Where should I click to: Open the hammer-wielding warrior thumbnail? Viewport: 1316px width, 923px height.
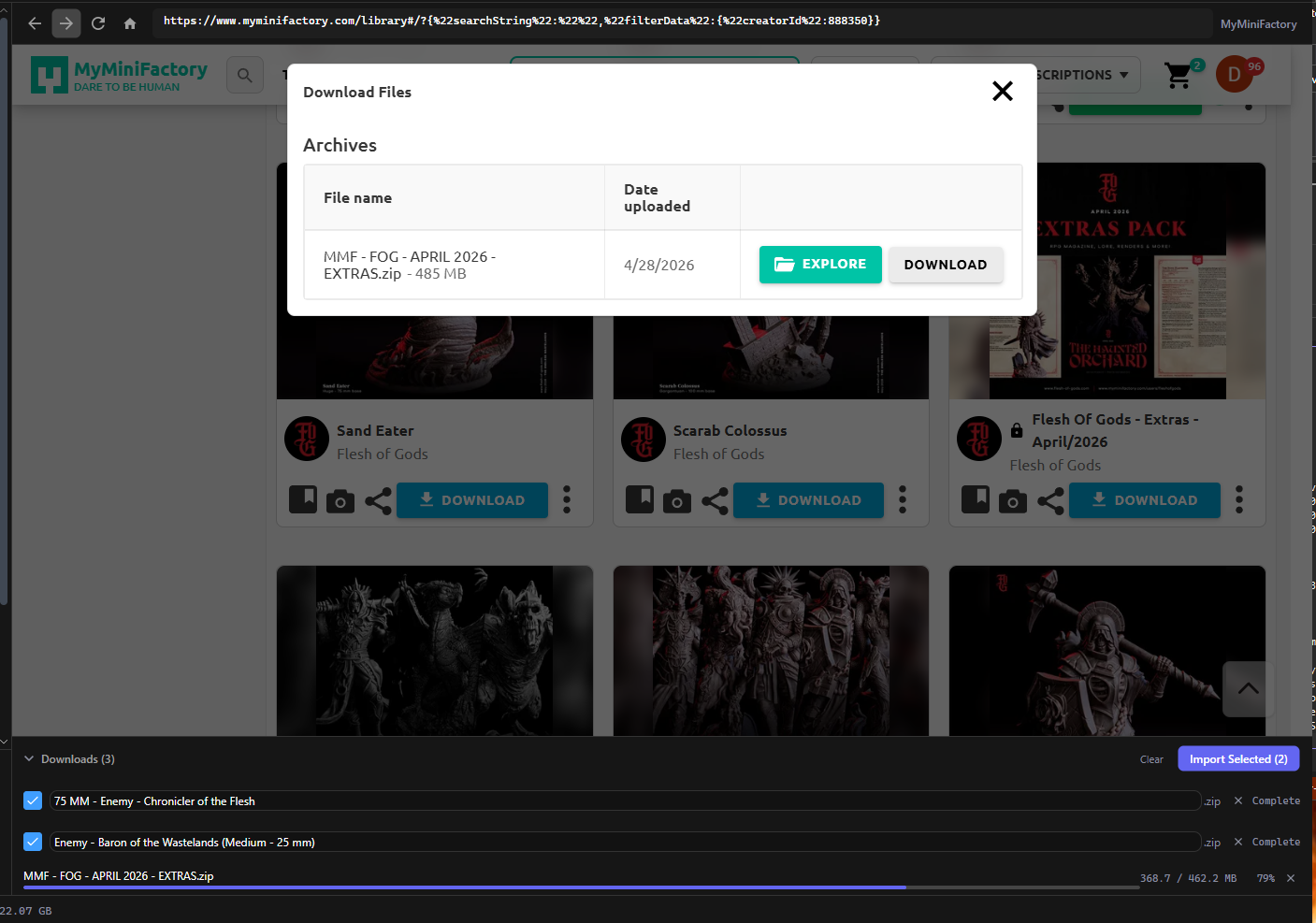[x=1107, y=651]
